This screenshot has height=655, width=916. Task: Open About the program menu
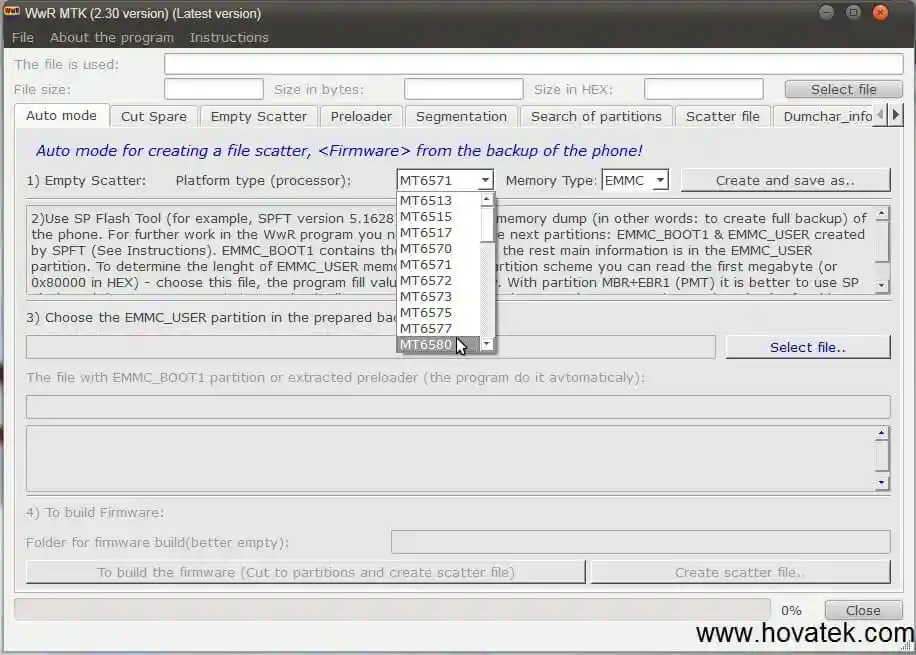tap(112, 37)
